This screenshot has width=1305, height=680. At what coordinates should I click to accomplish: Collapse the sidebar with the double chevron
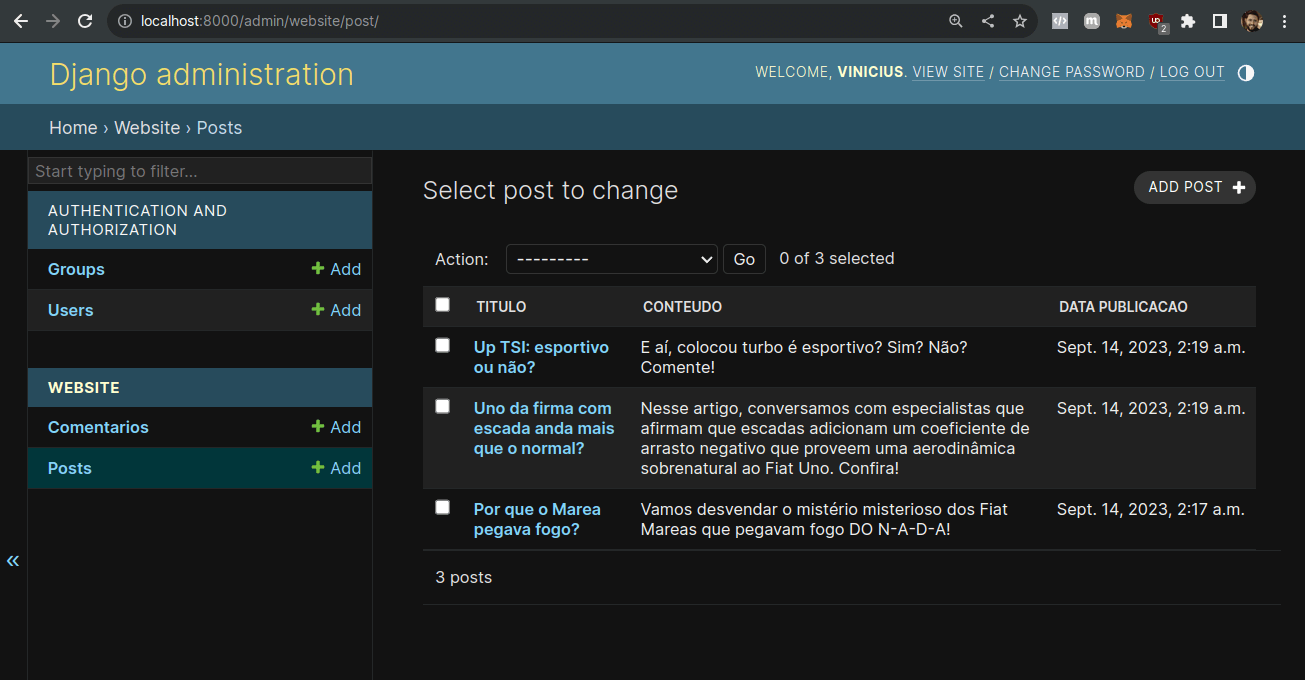(13, 560)
